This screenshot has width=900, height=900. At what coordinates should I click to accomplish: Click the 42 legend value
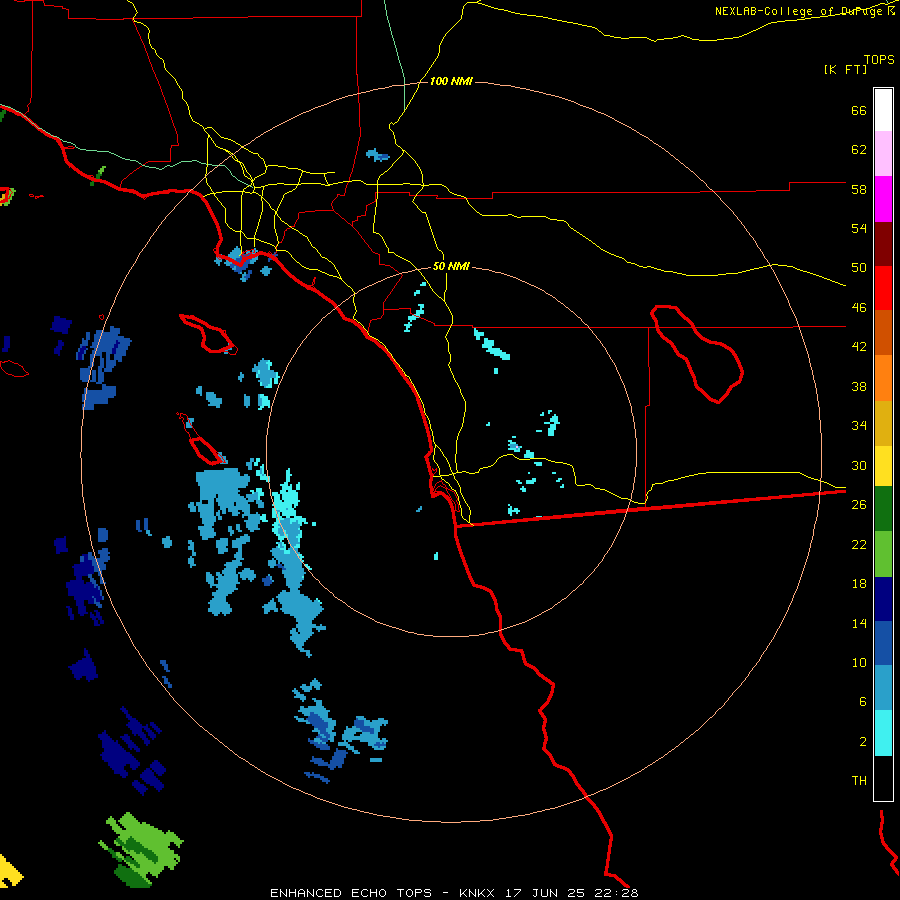(859, 347)
